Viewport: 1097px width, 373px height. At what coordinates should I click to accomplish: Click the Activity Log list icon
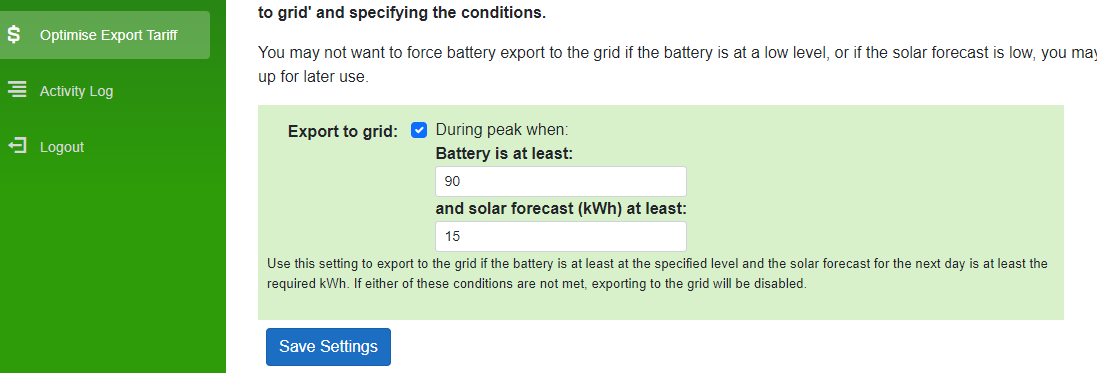coord(17,90)
